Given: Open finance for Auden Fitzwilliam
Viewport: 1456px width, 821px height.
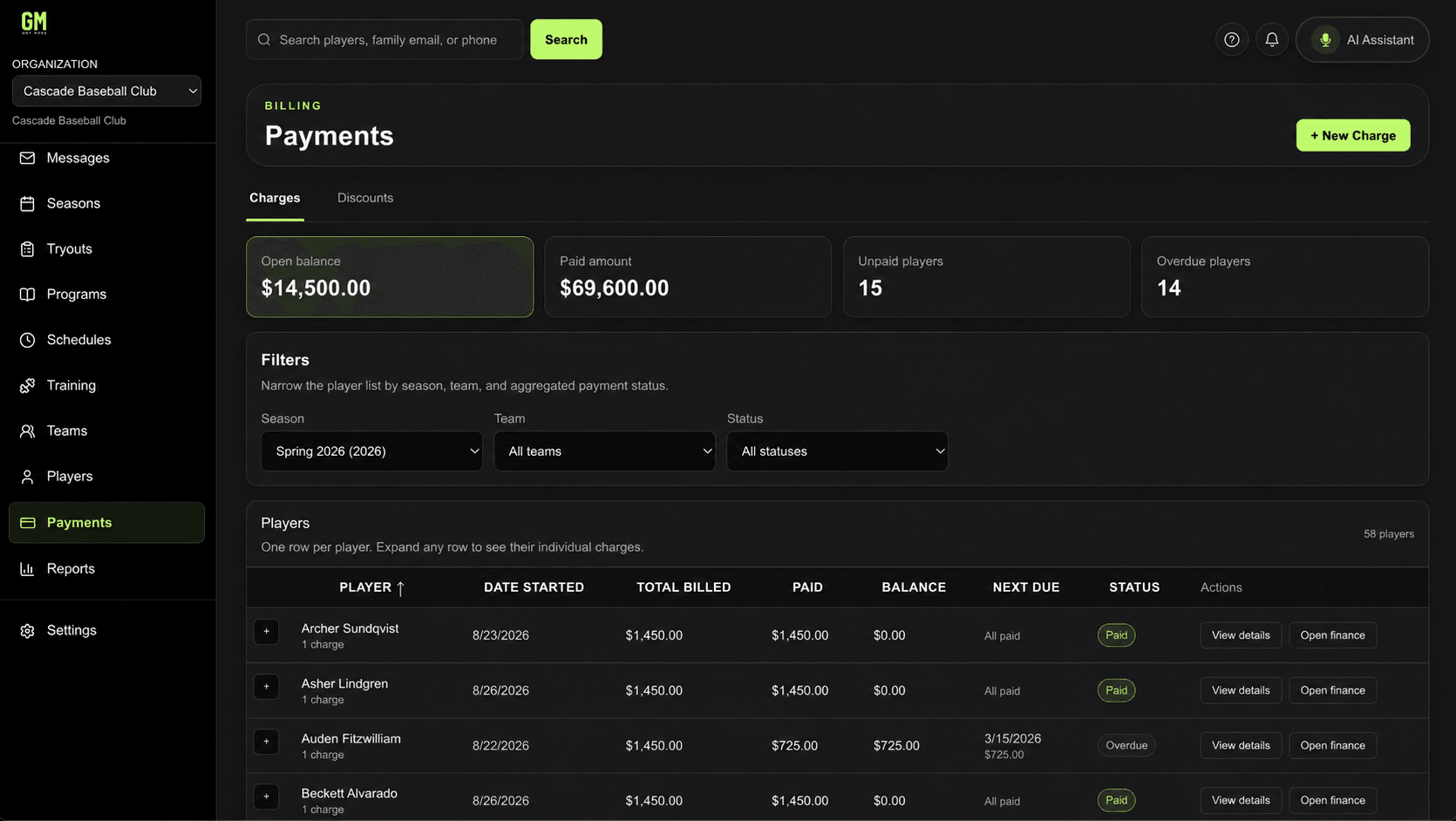Looking at the screenshot, I should pos(1332,745).
